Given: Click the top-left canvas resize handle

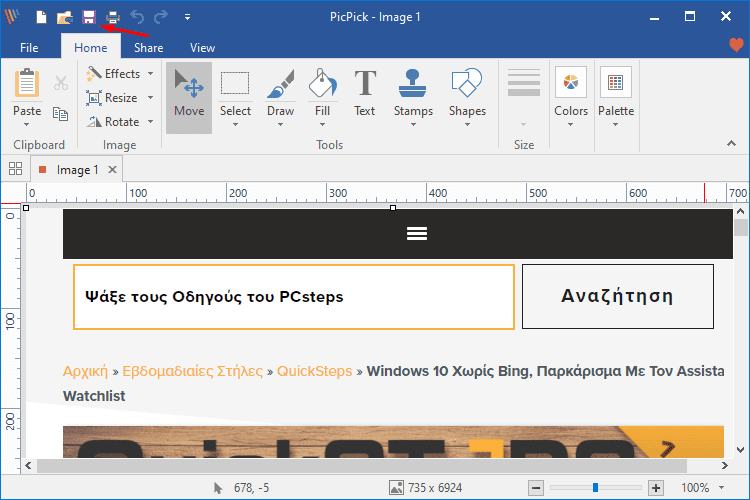Looking at the screenshot, I should tap(26, 208).
